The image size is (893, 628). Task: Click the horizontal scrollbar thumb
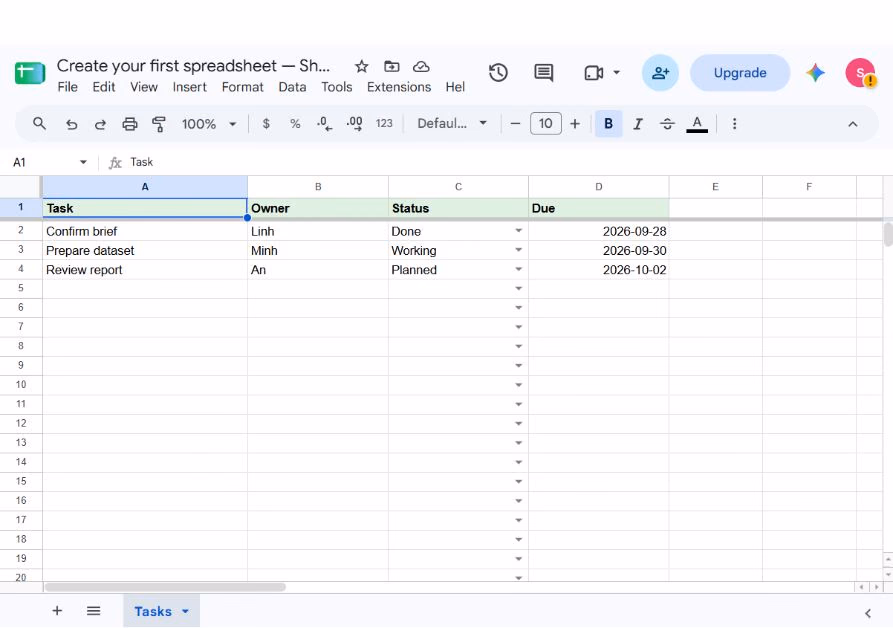point(165,587)
